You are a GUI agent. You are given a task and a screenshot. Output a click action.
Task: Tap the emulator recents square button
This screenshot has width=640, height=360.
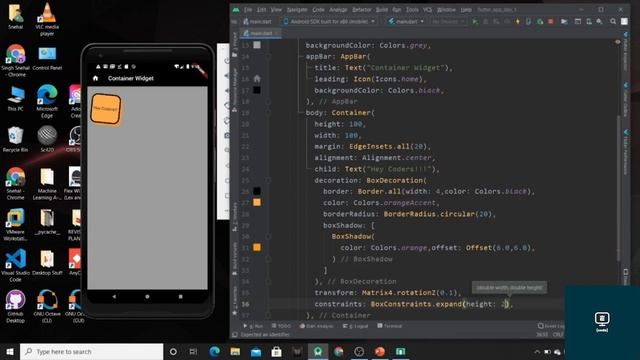pos(180,297)
